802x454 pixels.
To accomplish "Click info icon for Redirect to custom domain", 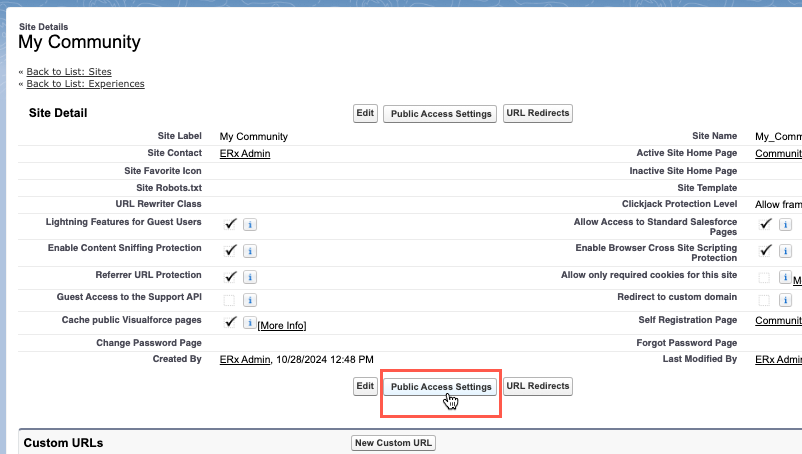I will click(x=786, y=300).
